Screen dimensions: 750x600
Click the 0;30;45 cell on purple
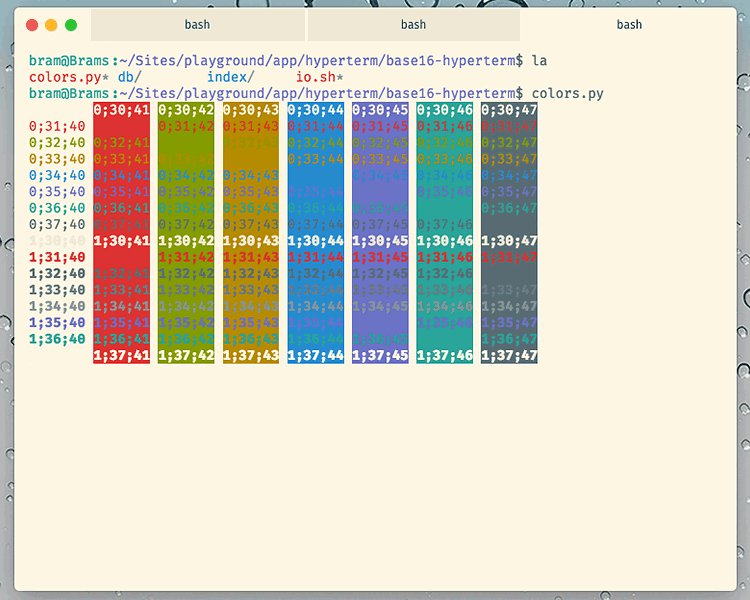coord(380,110)
